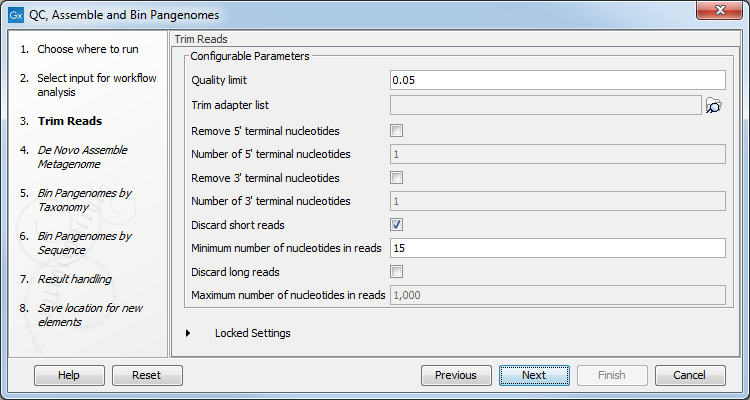Image resolution: width=750 pixels, height=400 pixels.
Task: Uncheck Discard short reads
Action: click(397, 225)
